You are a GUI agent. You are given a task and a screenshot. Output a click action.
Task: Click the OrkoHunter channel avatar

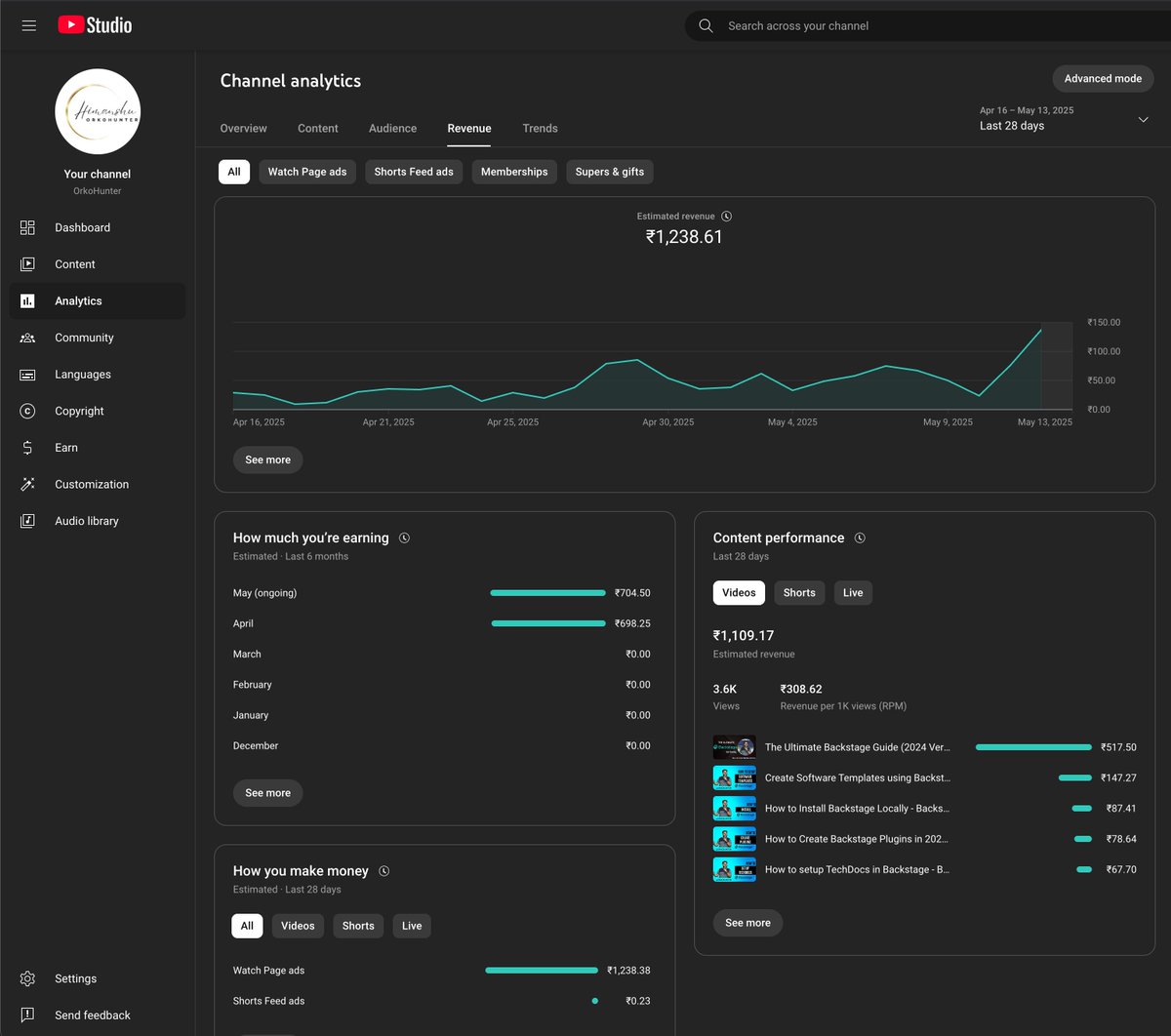point(98,111)
